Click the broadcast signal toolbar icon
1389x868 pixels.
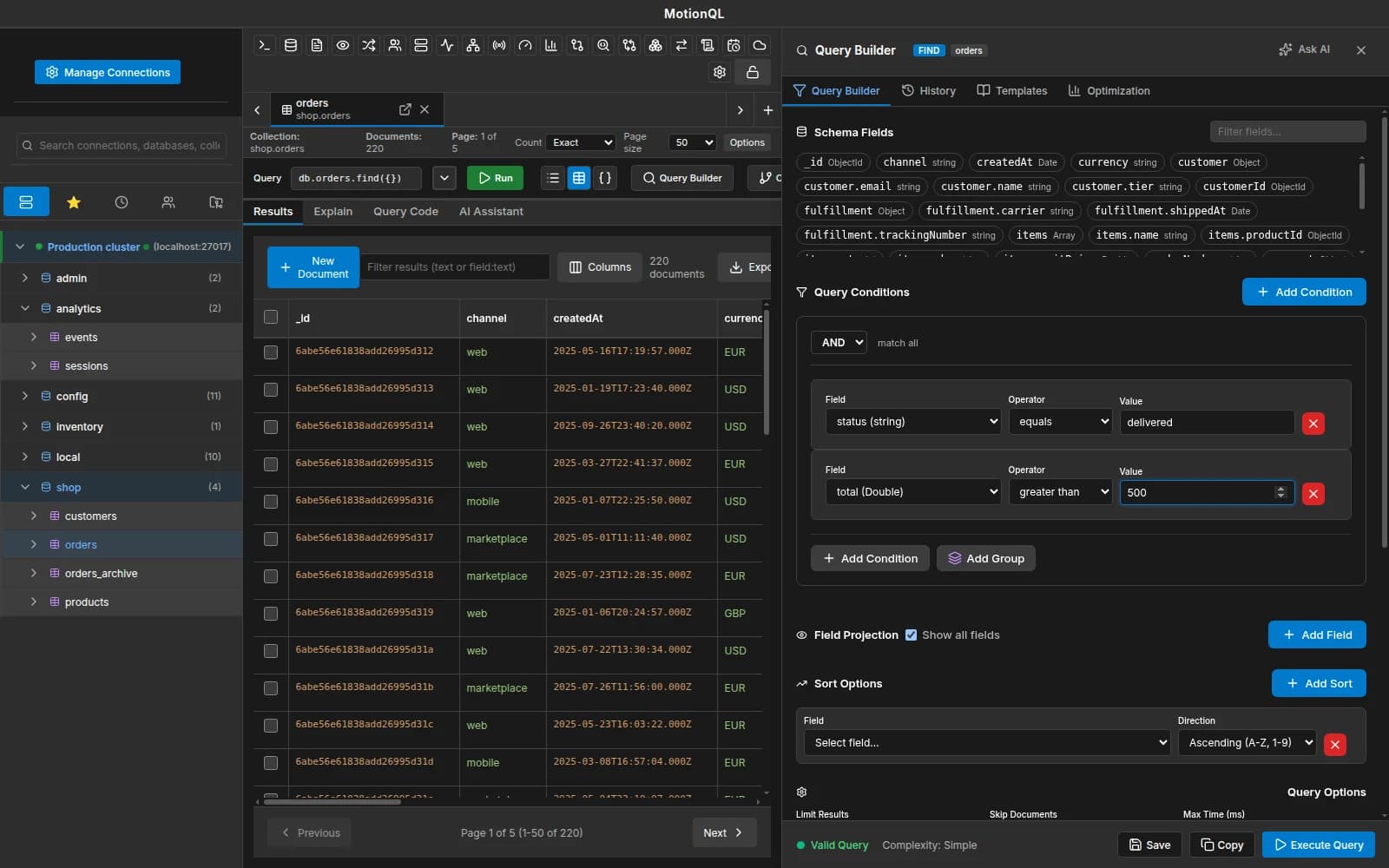(499, 45)
